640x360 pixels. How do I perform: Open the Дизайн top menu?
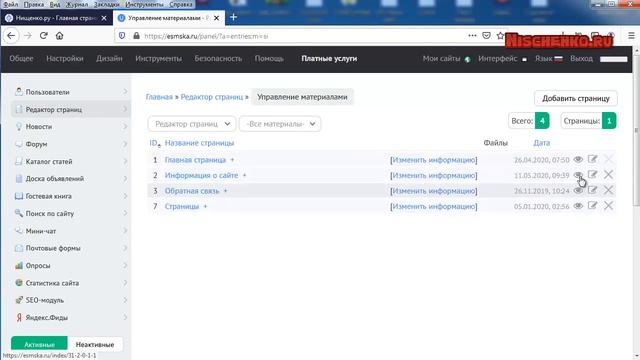(x=109, y=59)
